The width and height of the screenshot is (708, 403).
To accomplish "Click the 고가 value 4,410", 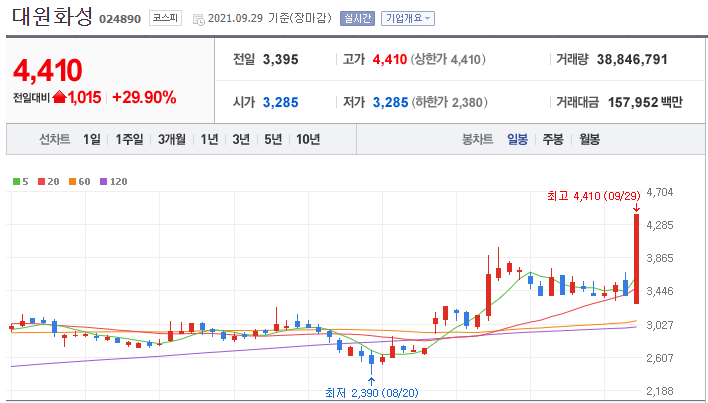I will [390, 60].
